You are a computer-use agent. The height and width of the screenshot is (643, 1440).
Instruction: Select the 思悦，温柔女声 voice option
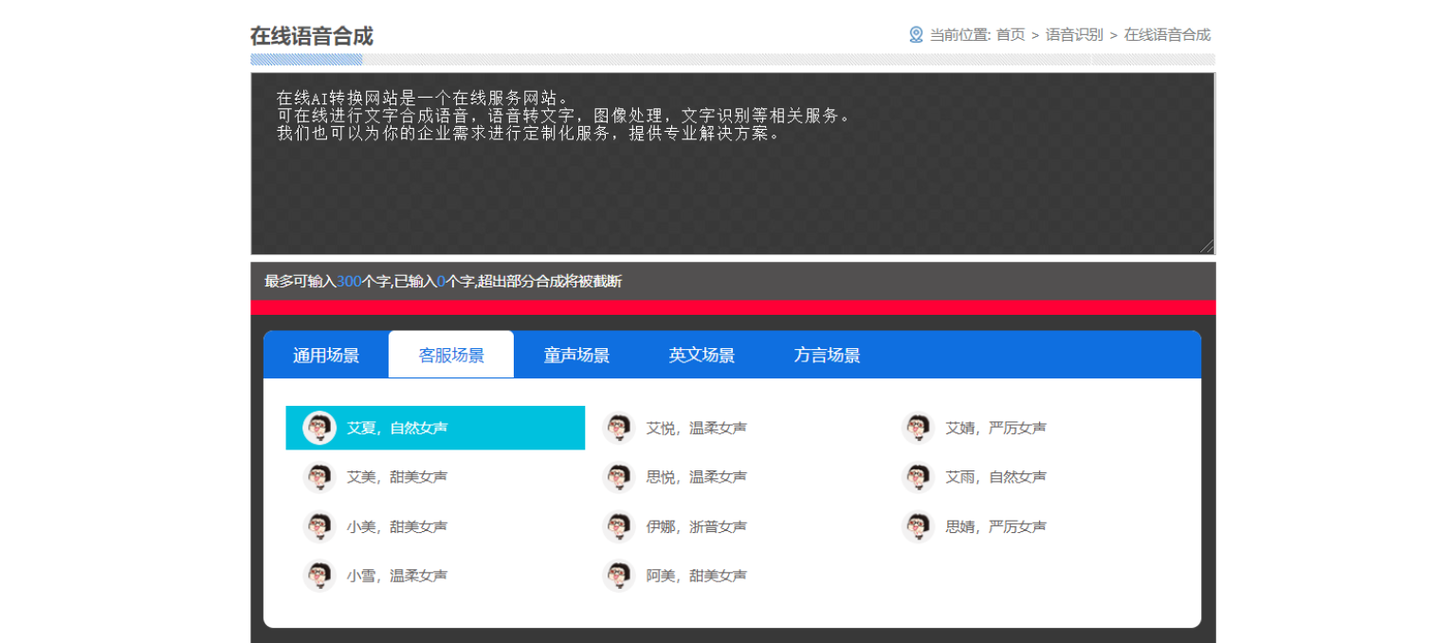pyautogui.click(x=735, y=477)
